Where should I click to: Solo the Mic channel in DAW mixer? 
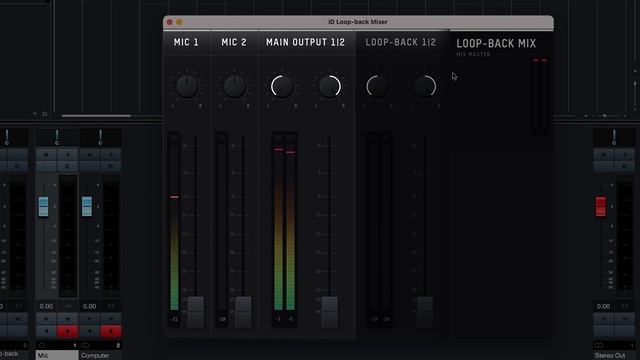[67, 155]
